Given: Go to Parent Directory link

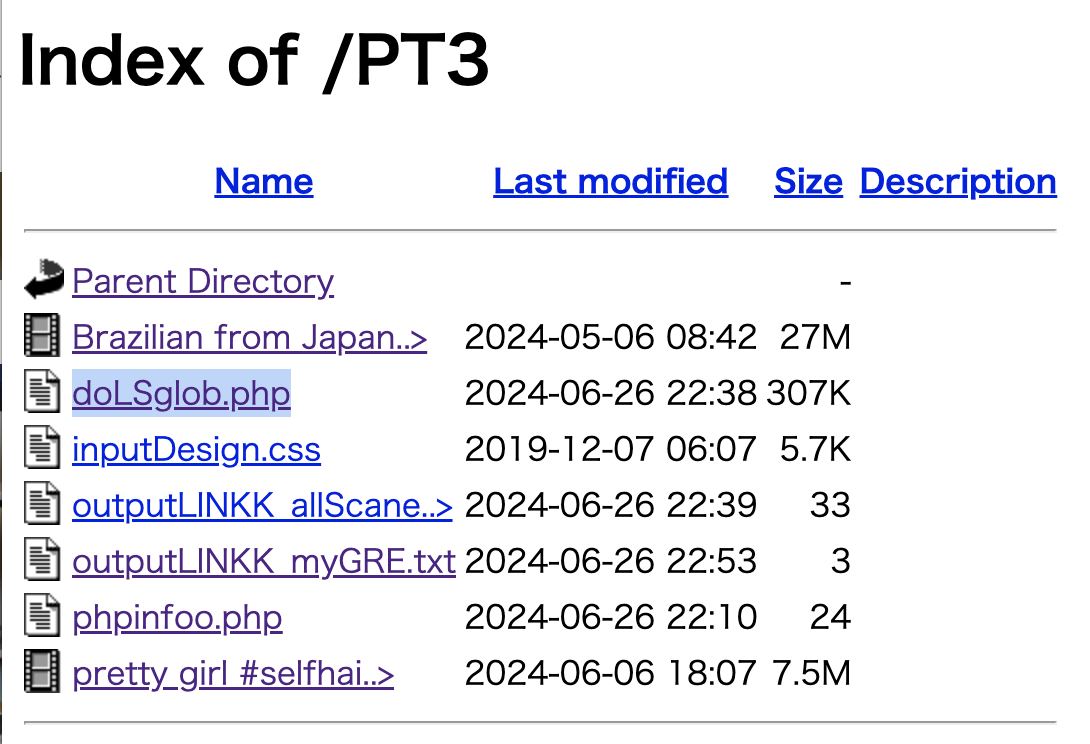Looking at the screenshot, I should point(203,282).
